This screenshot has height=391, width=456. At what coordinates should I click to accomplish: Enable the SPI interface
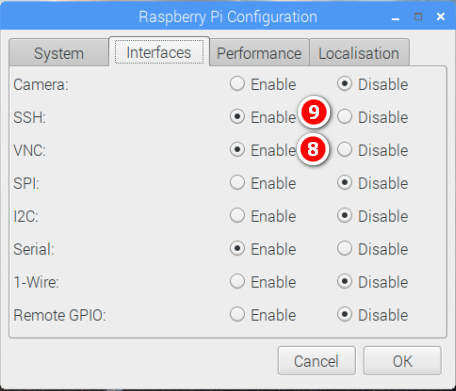237,183
